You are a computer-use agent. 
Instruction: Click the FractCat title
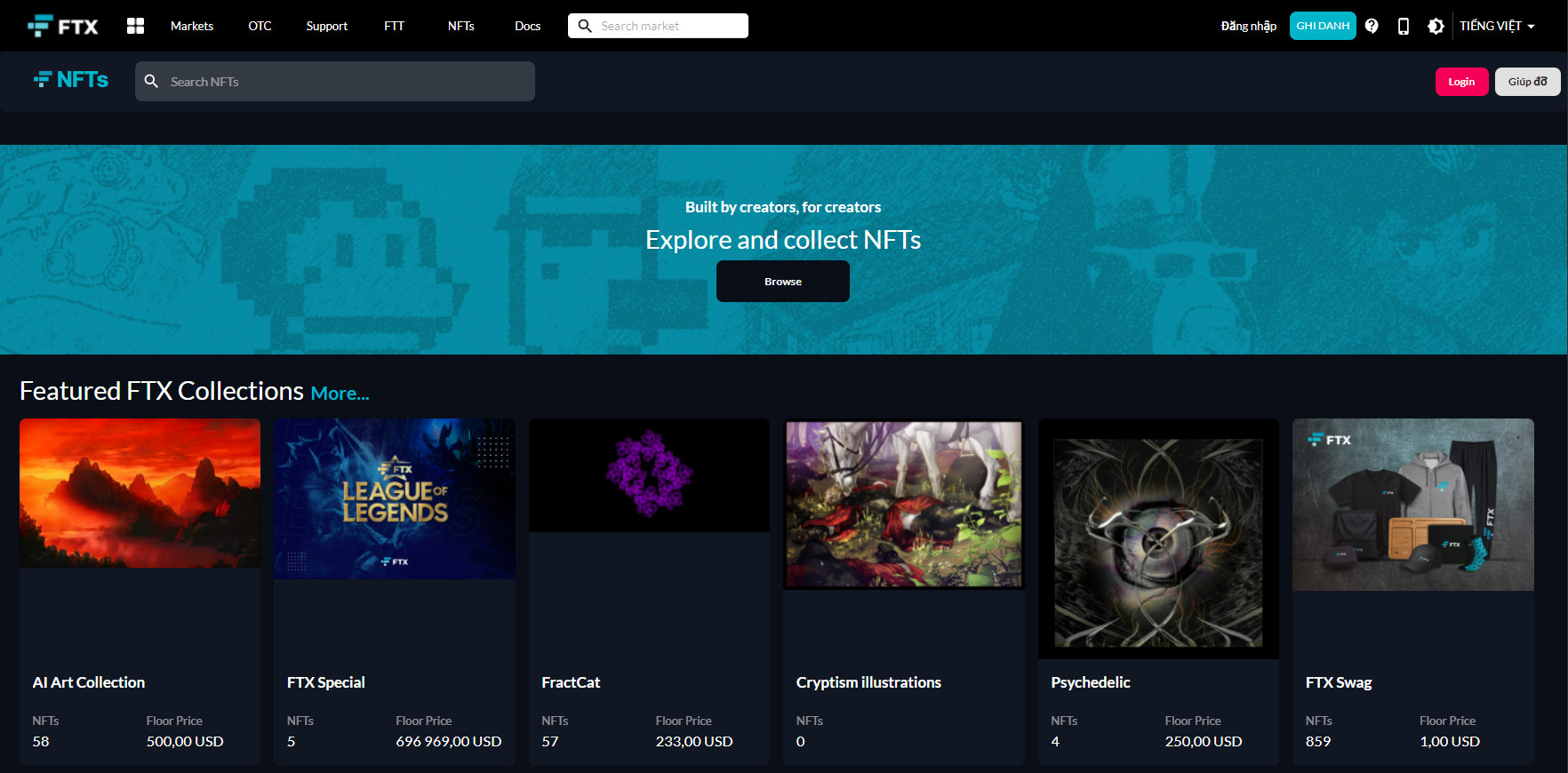point(571,682)
